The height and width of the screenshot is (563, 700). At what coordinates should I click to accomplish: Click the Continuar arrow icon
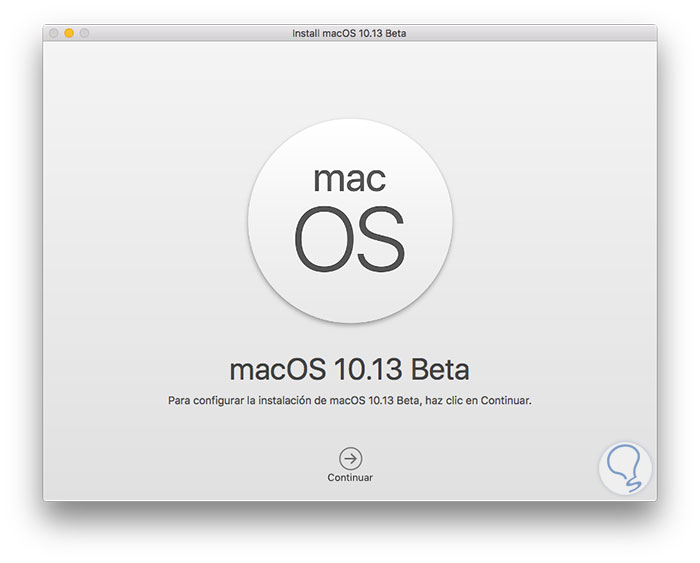pos(350,459)
